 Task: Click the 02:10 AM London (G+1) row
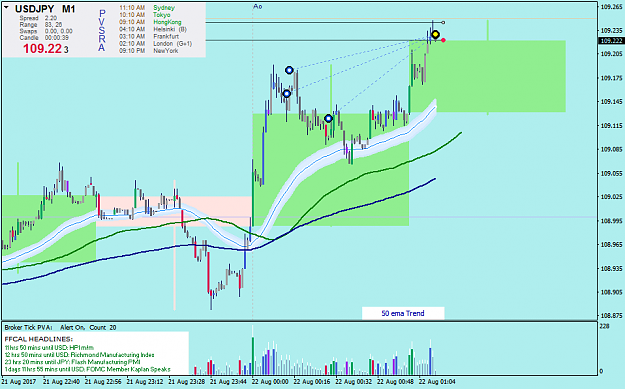[155, 43]
